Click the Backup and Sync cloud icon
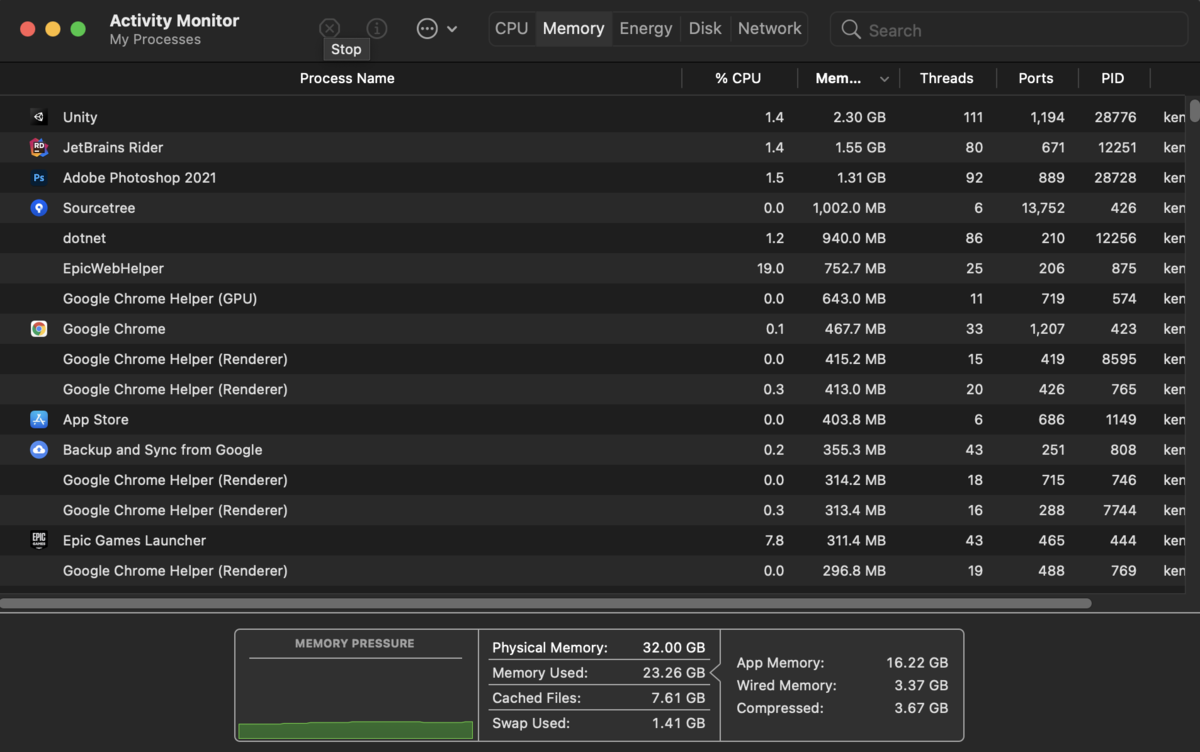 39,450
